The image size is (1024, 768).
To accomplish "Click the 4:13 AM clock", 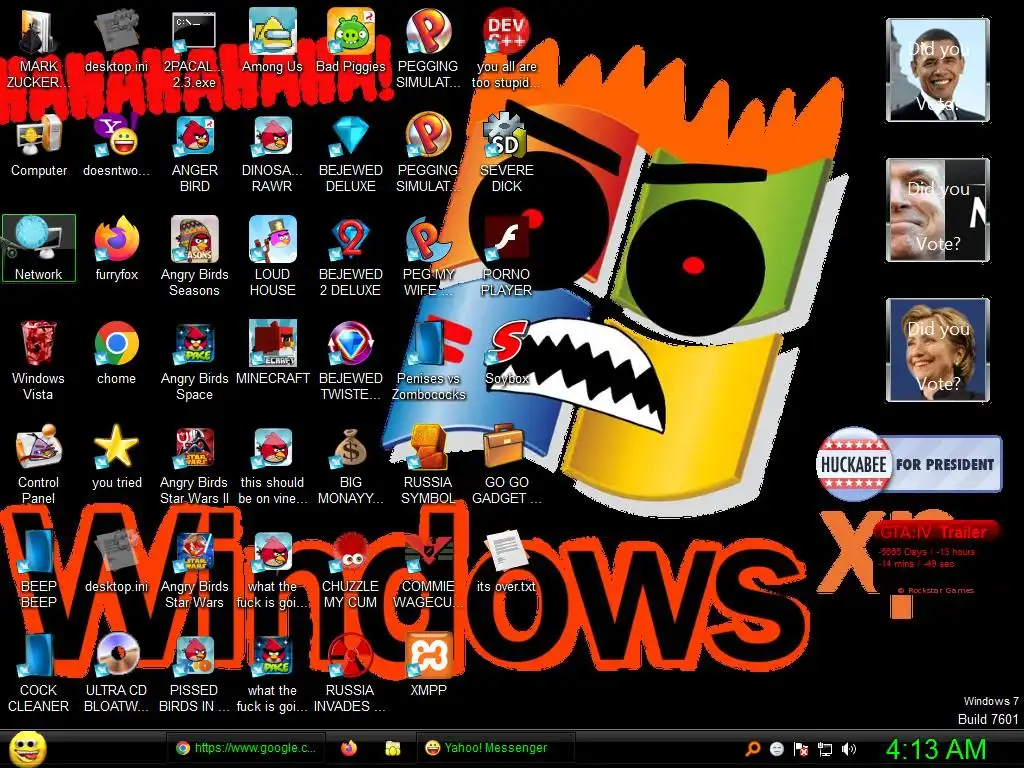I will point(936,749).
